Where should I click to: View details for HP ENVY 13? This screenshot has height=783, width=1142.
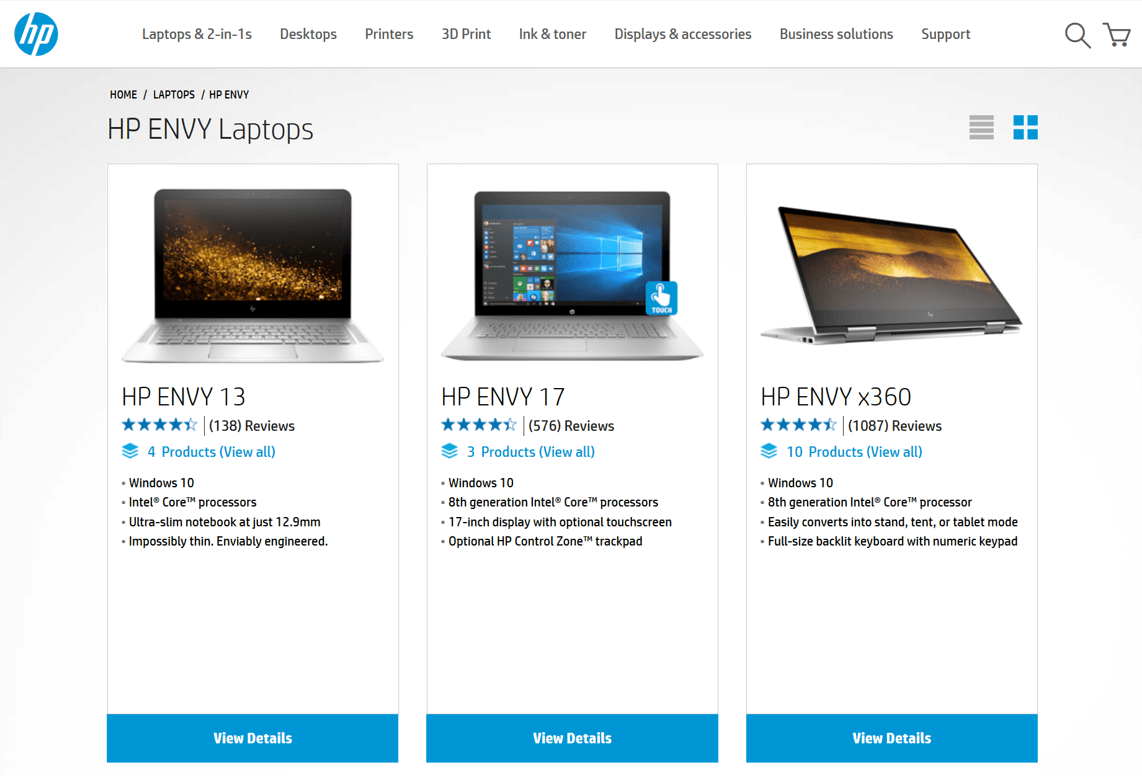click(253, 738)
